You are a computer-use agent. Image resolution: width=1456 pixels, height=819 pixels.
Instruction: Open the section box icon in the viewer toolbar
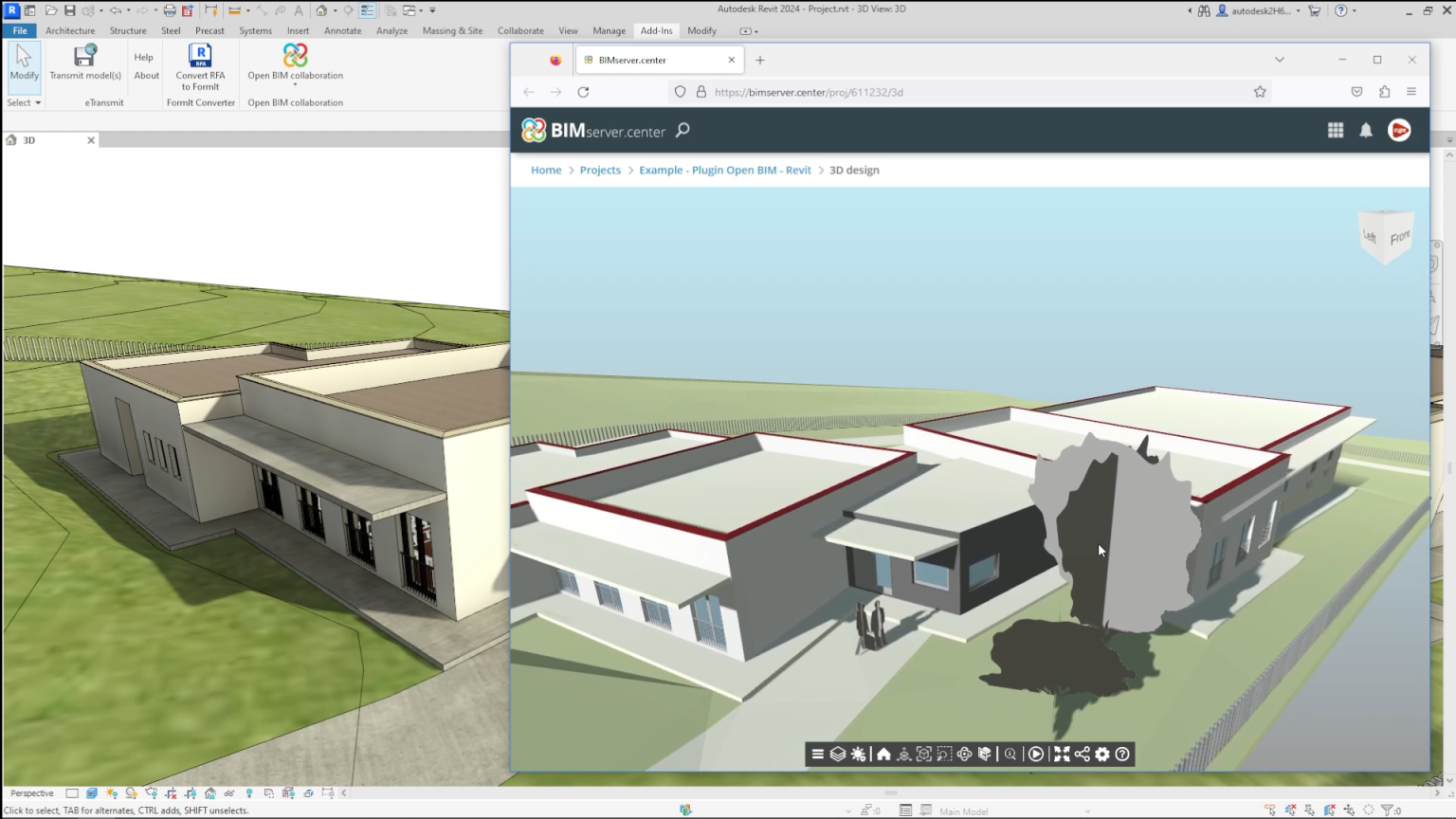point(985,754)
